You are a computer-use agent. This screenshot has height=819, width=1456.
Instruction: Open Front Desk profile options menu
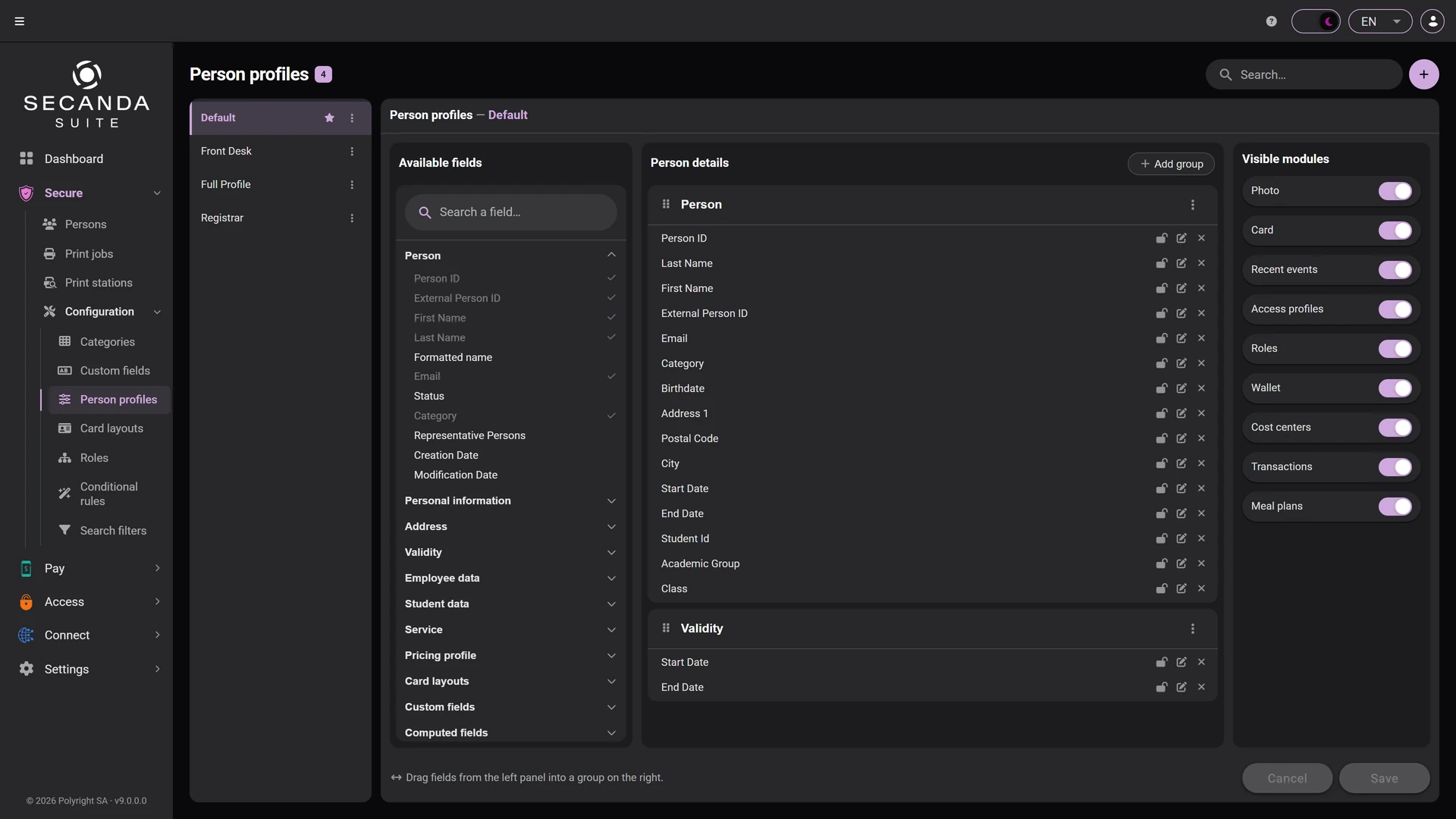tap(352, 152)
